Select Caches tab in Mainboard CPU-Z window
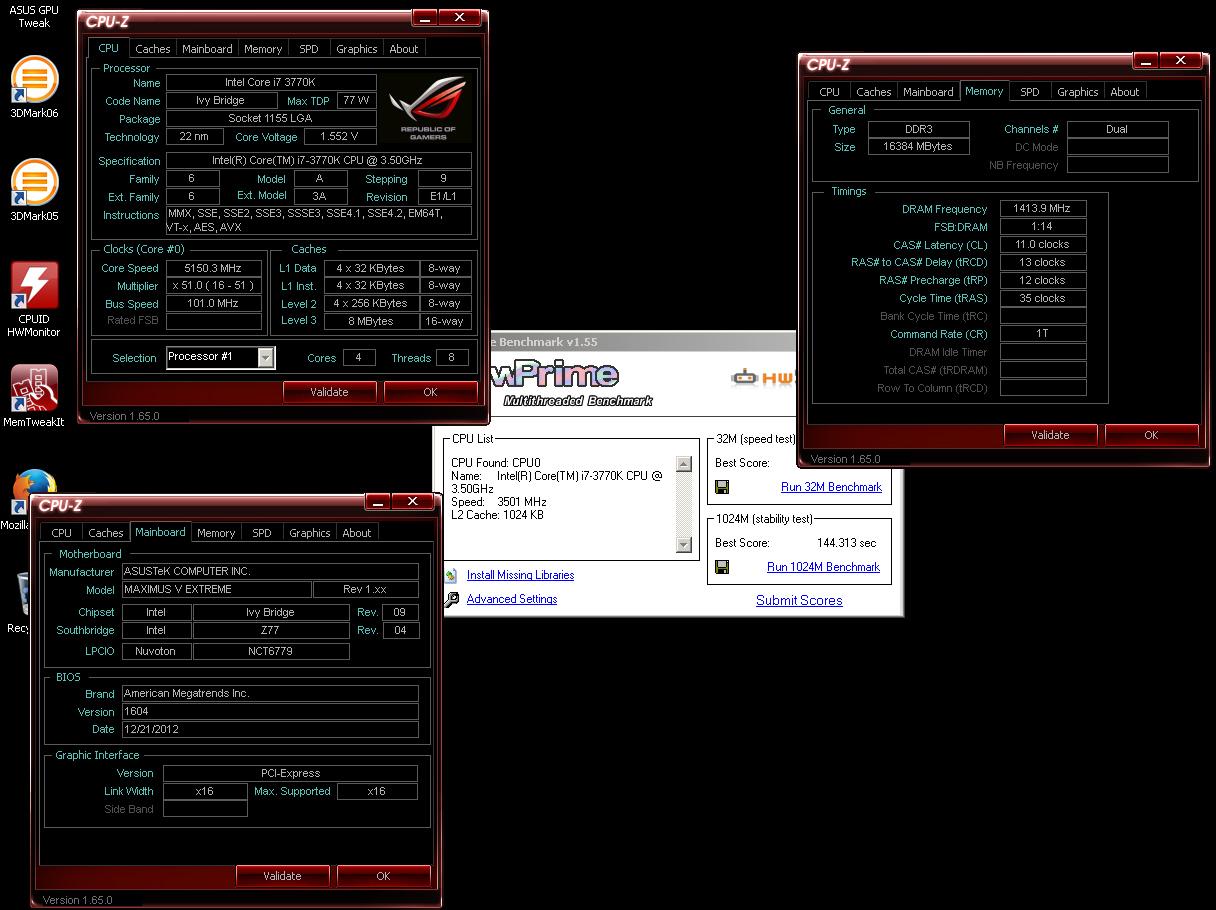This screenshot has height=910, width=1216. 106,533
